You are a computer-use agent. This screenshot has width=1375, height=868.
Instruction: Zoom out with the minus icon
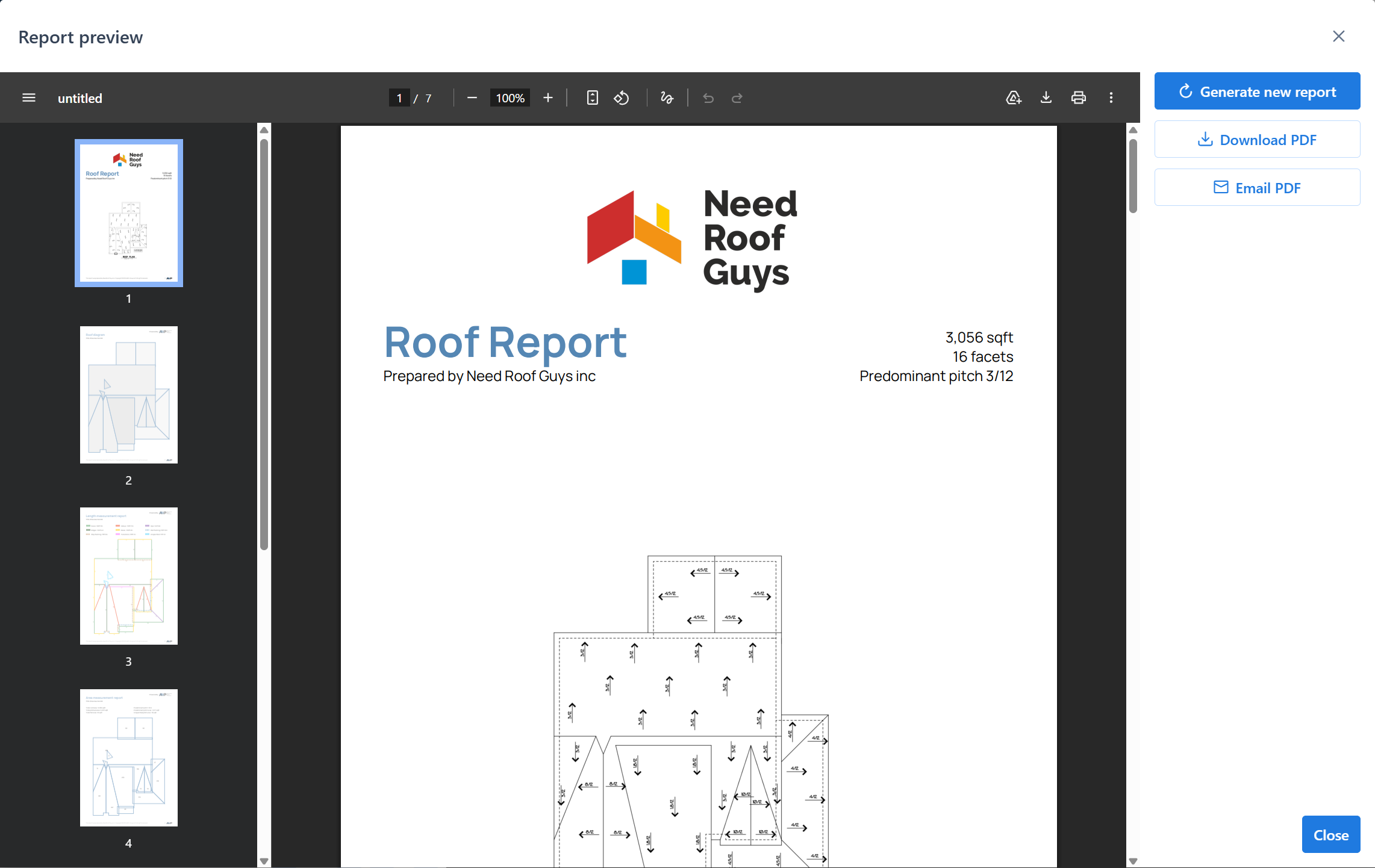coord(472,98)
